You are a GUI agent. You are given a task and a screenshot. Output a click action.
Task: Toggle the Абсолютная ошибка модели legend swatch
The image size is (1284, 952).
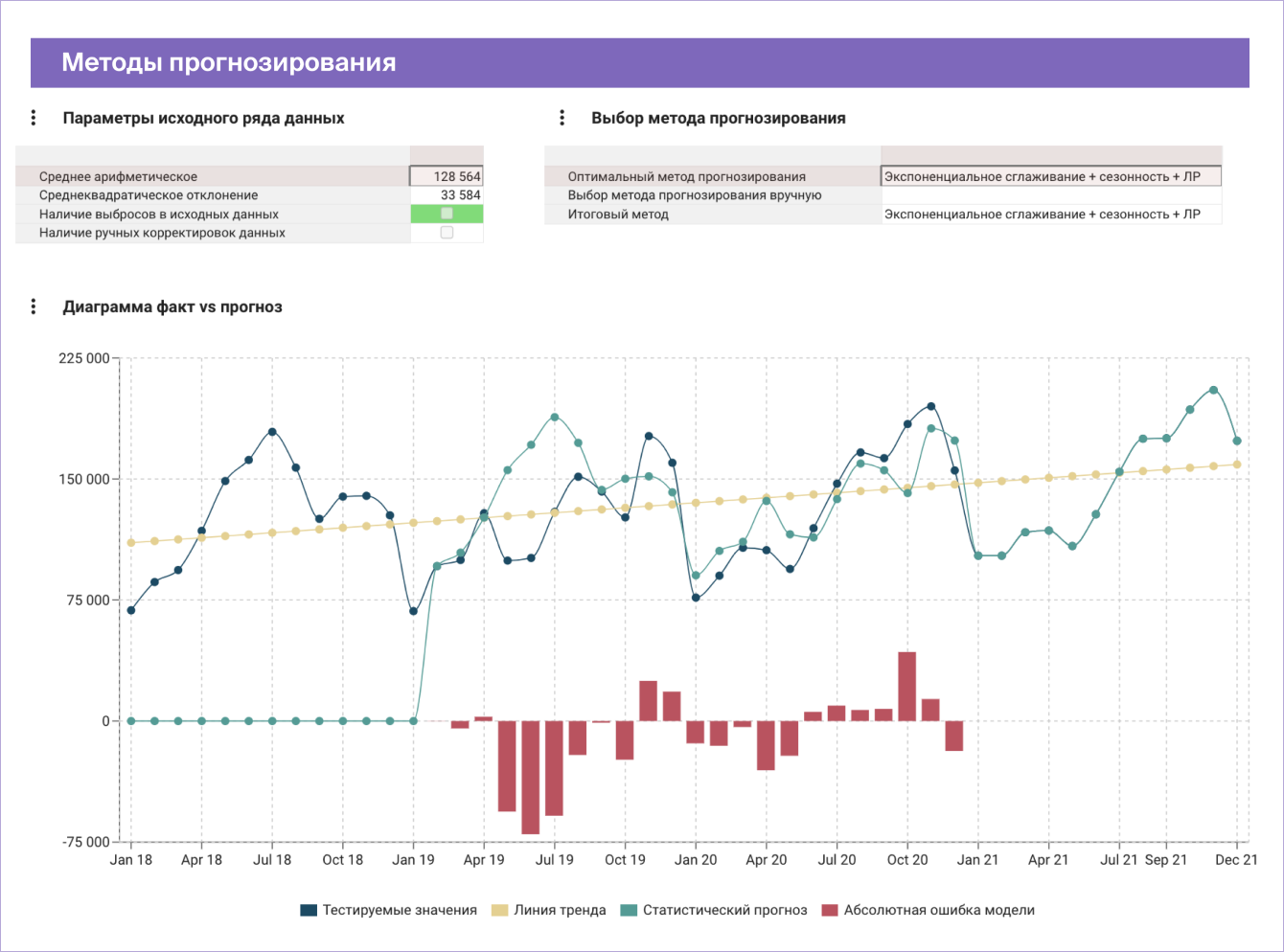pos(830,911)
